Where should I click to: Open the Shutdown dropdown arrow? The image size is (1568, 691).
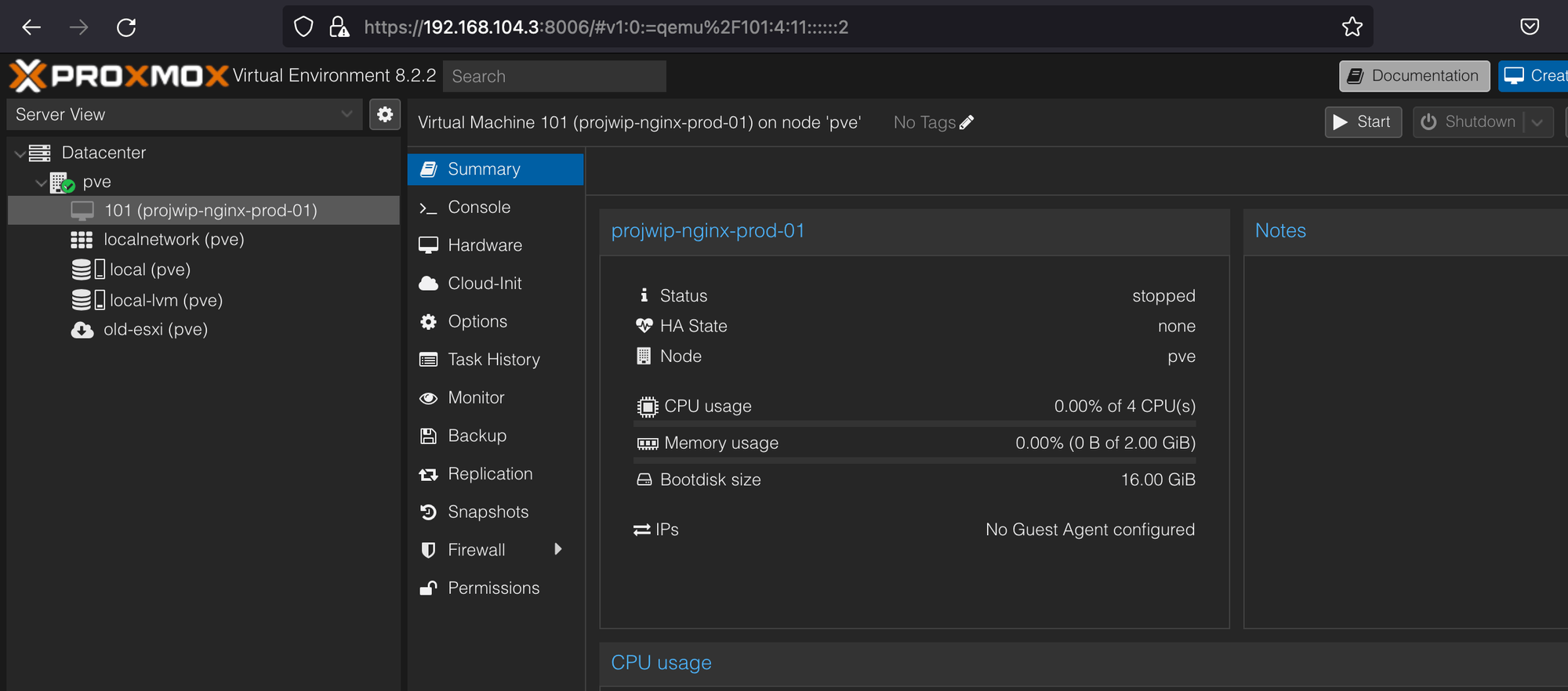1537,122
